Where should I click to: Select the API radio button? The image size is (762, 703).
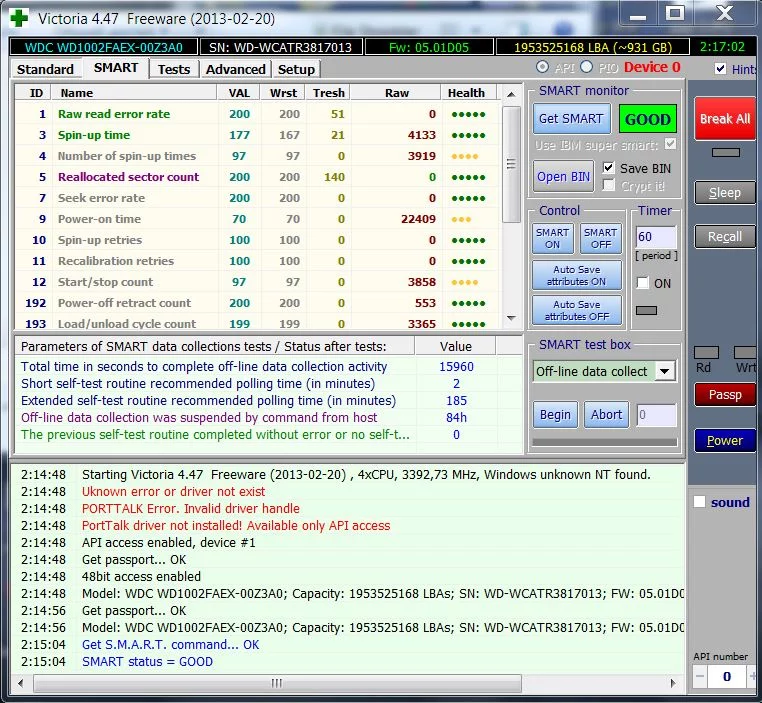pyautogui.click(x=542, y=67)
